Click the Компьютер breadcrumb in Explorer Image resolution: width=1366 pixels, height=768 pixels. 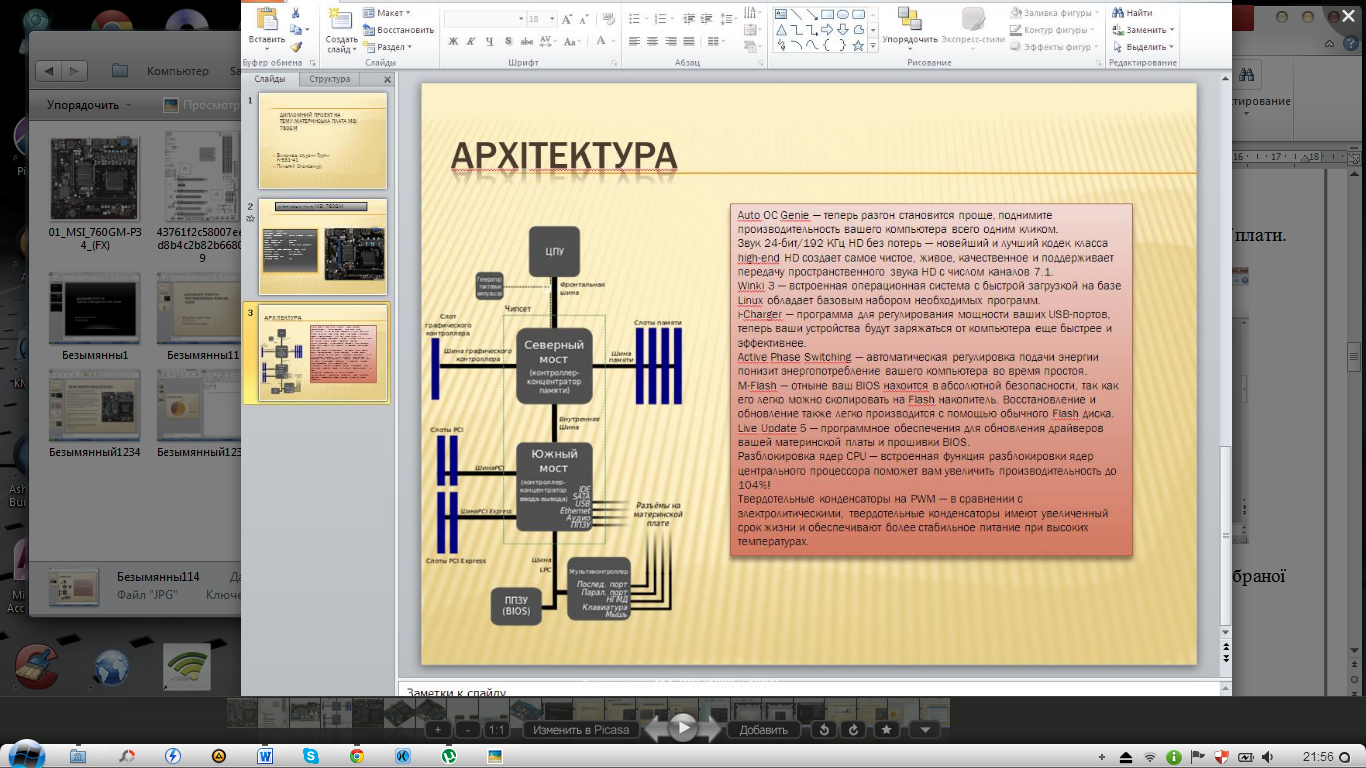[x=178, y=71]
